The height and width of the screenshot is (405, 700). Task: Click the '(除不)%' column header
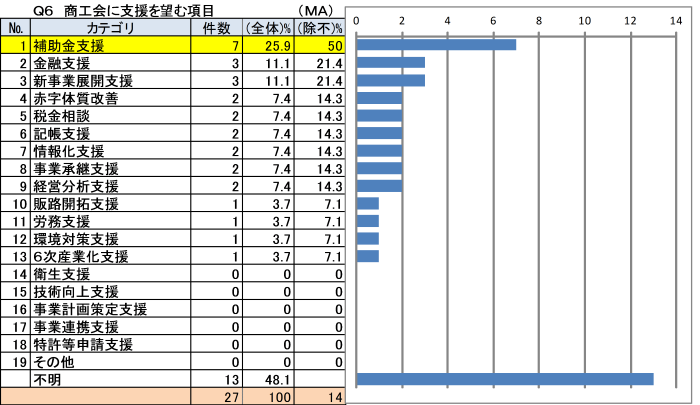320,28
